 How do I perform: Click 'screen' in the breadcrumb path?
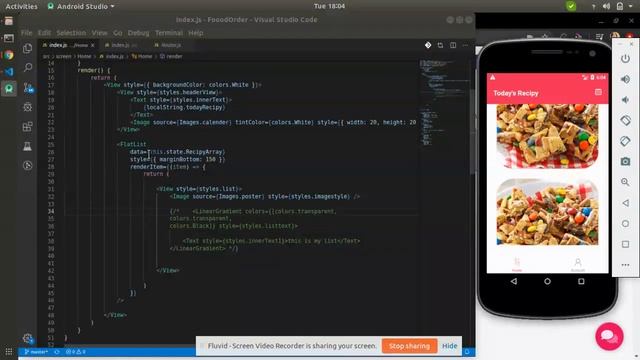63,56
